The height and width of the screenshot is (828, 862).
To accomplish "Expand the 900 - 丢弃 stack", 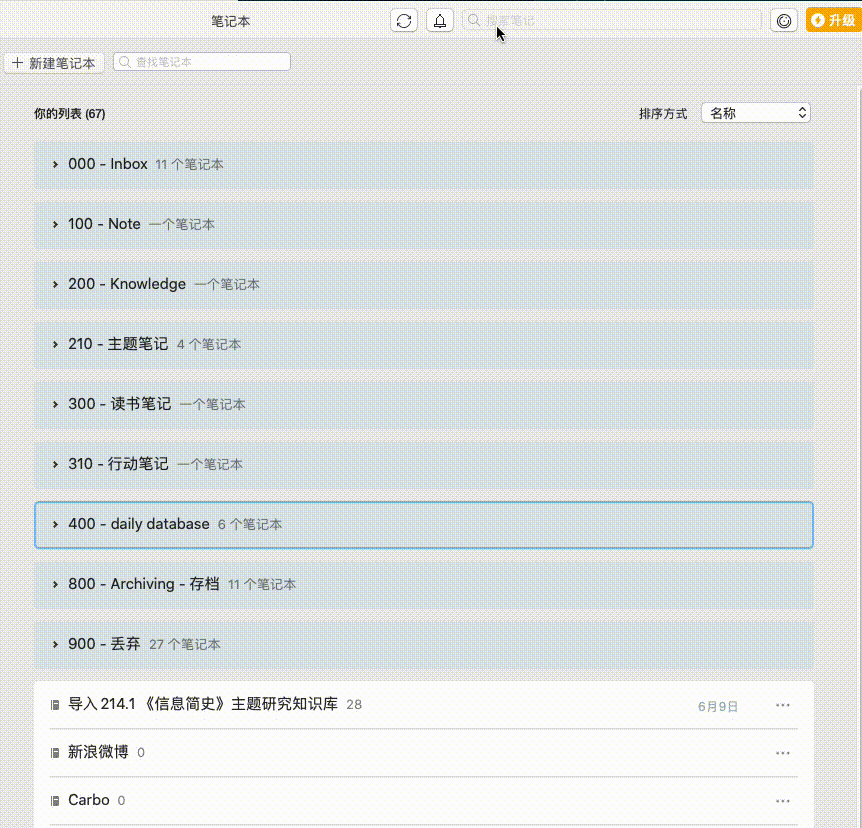I will (55, 644).
